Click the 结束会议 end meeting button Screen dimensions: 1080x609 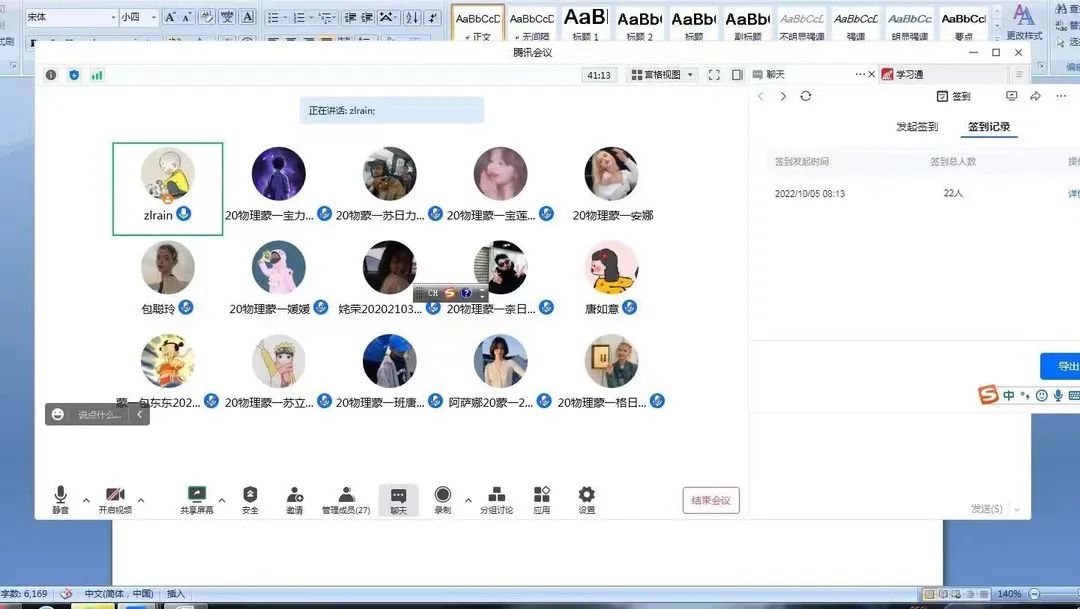(x=710, y=500)
